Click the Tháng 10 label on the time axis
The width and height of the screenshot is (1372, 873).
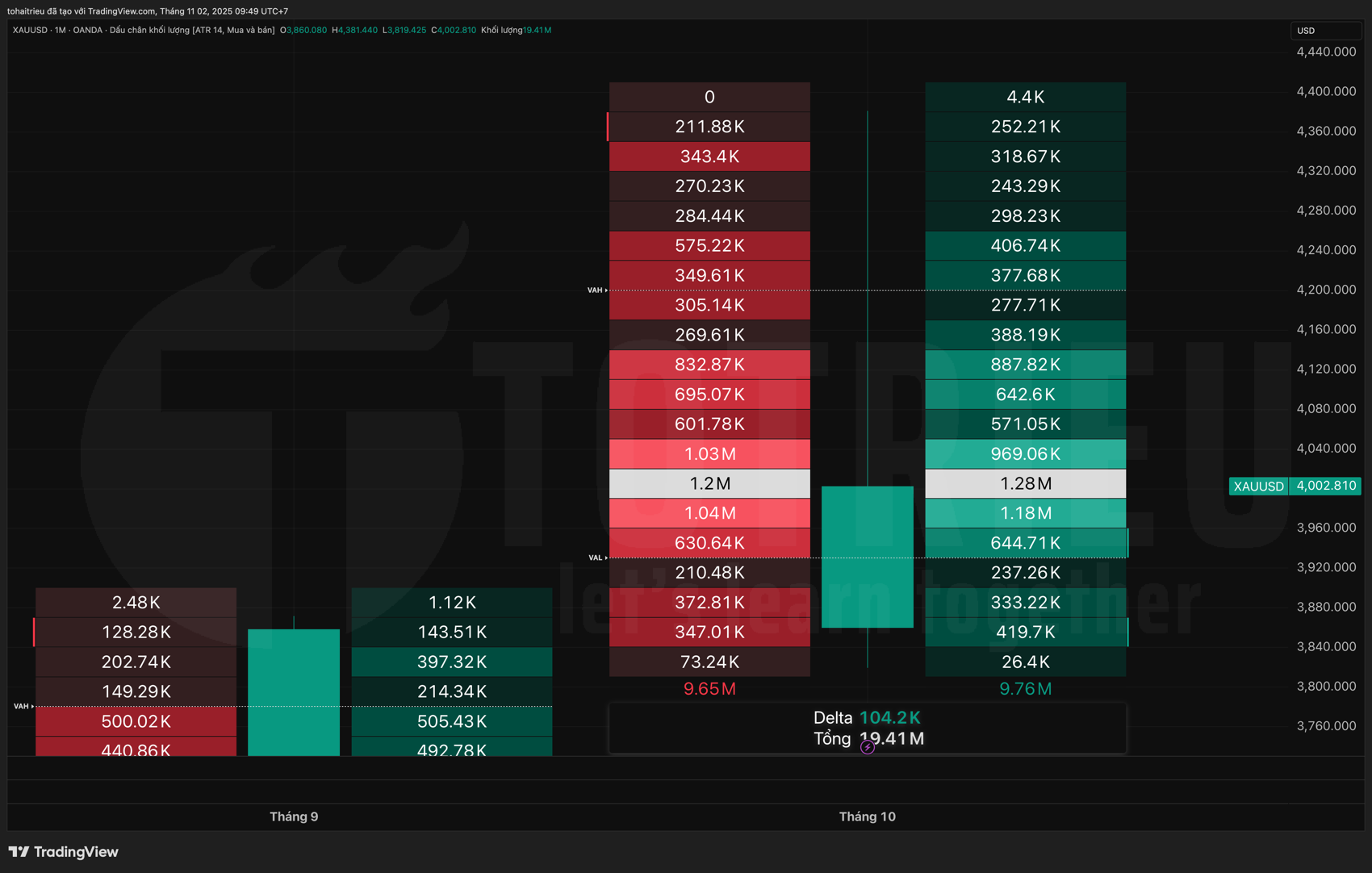click(x=868, y=817)
